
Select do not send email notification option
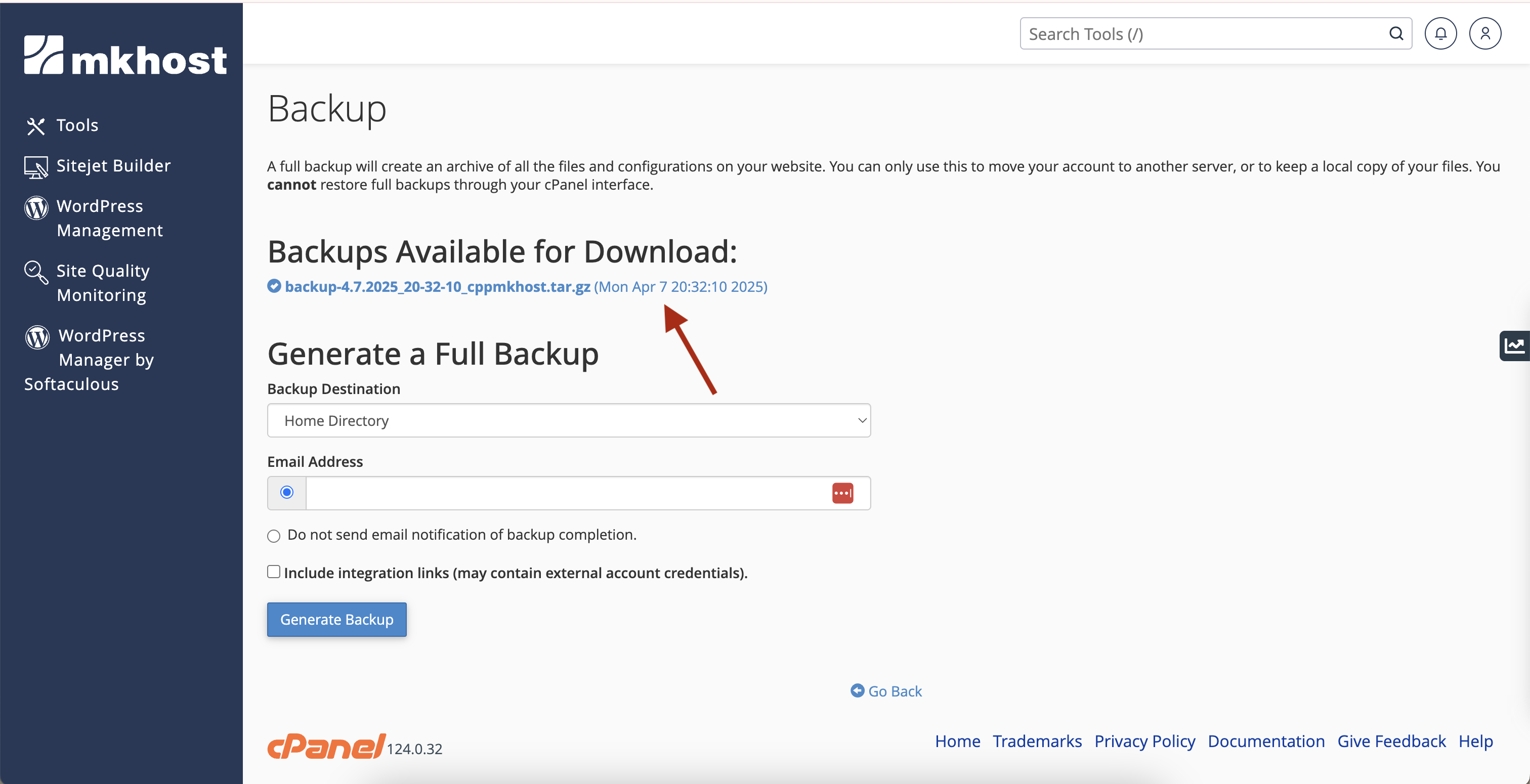tap(273, 536)
